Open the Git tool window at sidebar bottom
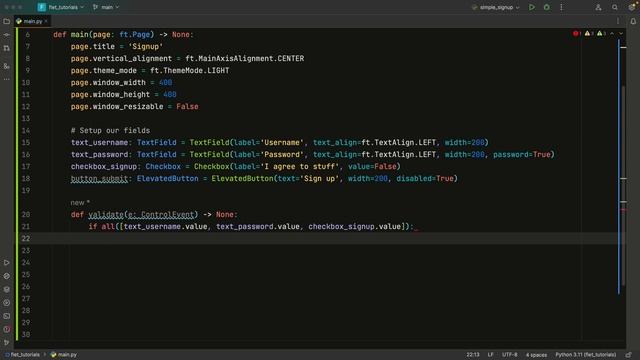The height and width of the screenshot is (360, 640). pyautogui.click(x=7, y=342)
